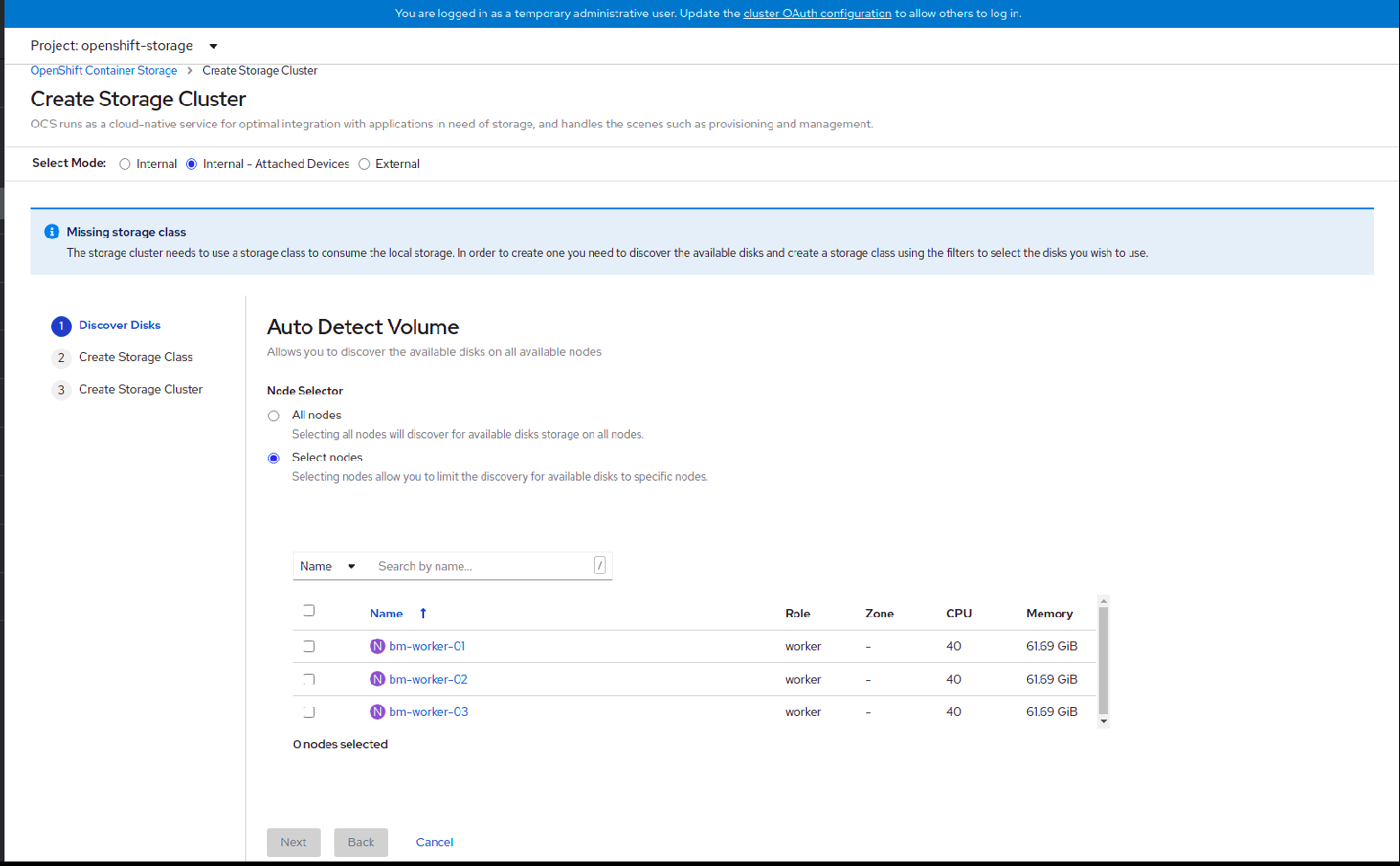Click the slash shortcut icon in search box
Screen dimensions: 1400x866
[599, 565]
